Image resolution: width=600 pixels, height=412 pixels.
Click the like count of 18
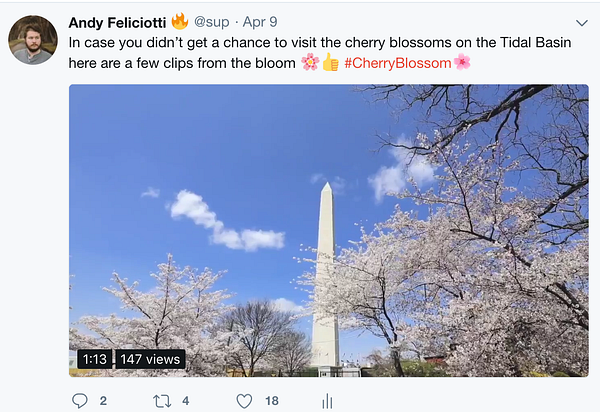pos(272,401)
